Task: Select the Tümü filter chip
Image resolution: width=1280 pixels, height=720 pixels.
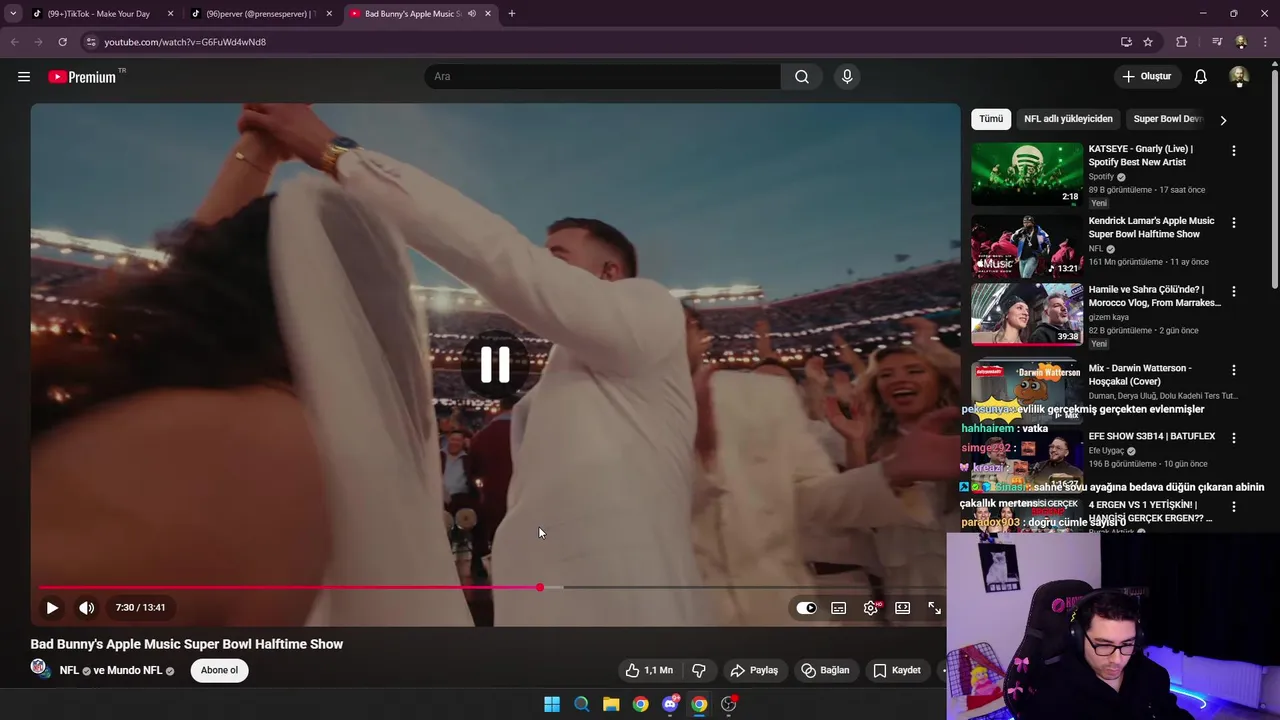Action: 991,119
